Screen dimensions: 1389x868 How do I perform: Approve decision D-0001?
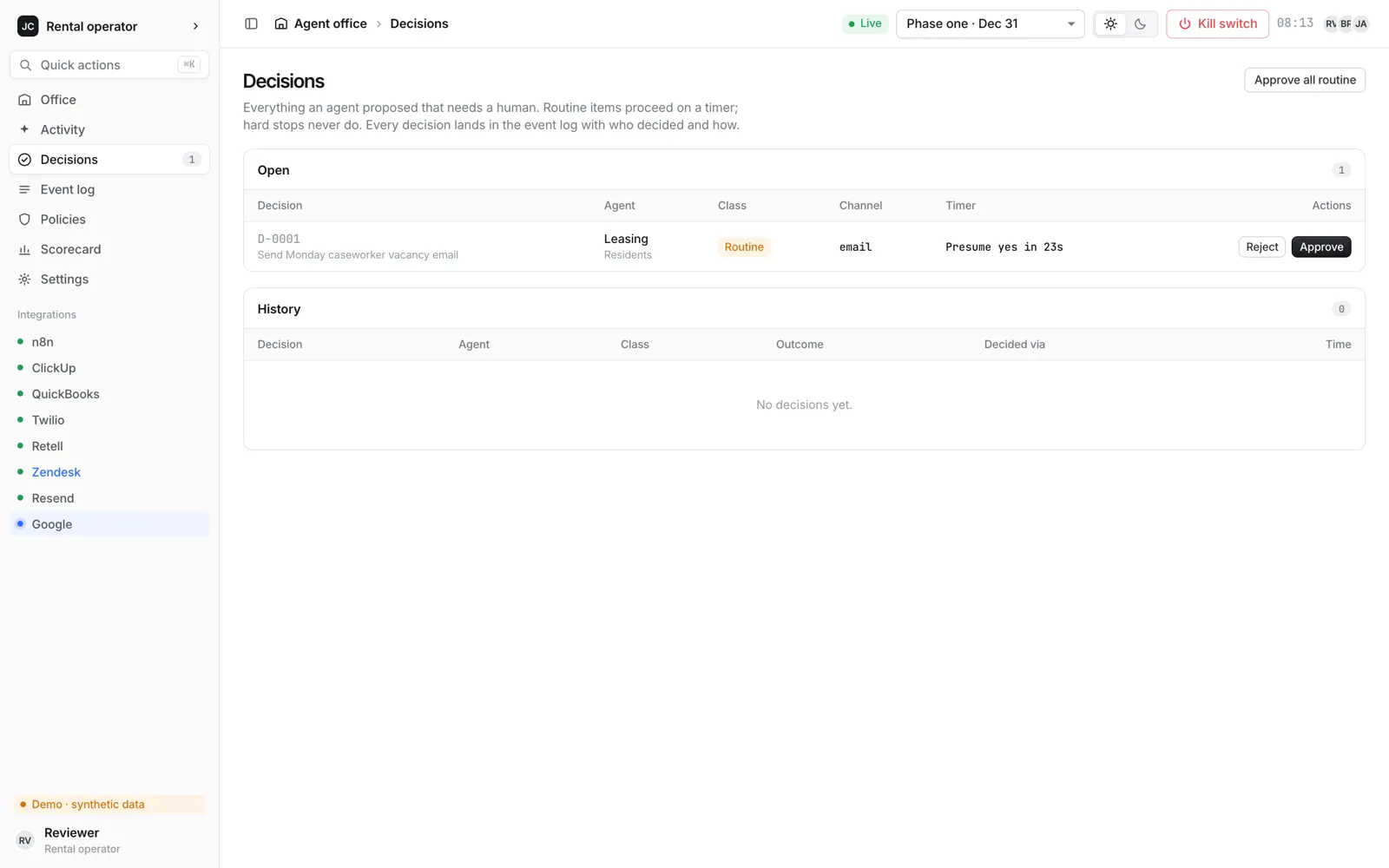1320,247
